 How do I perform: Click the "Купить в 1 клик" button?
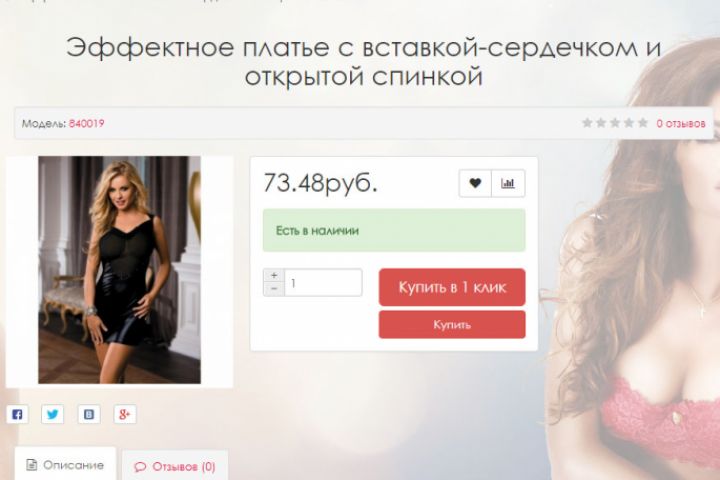(452, 287)
